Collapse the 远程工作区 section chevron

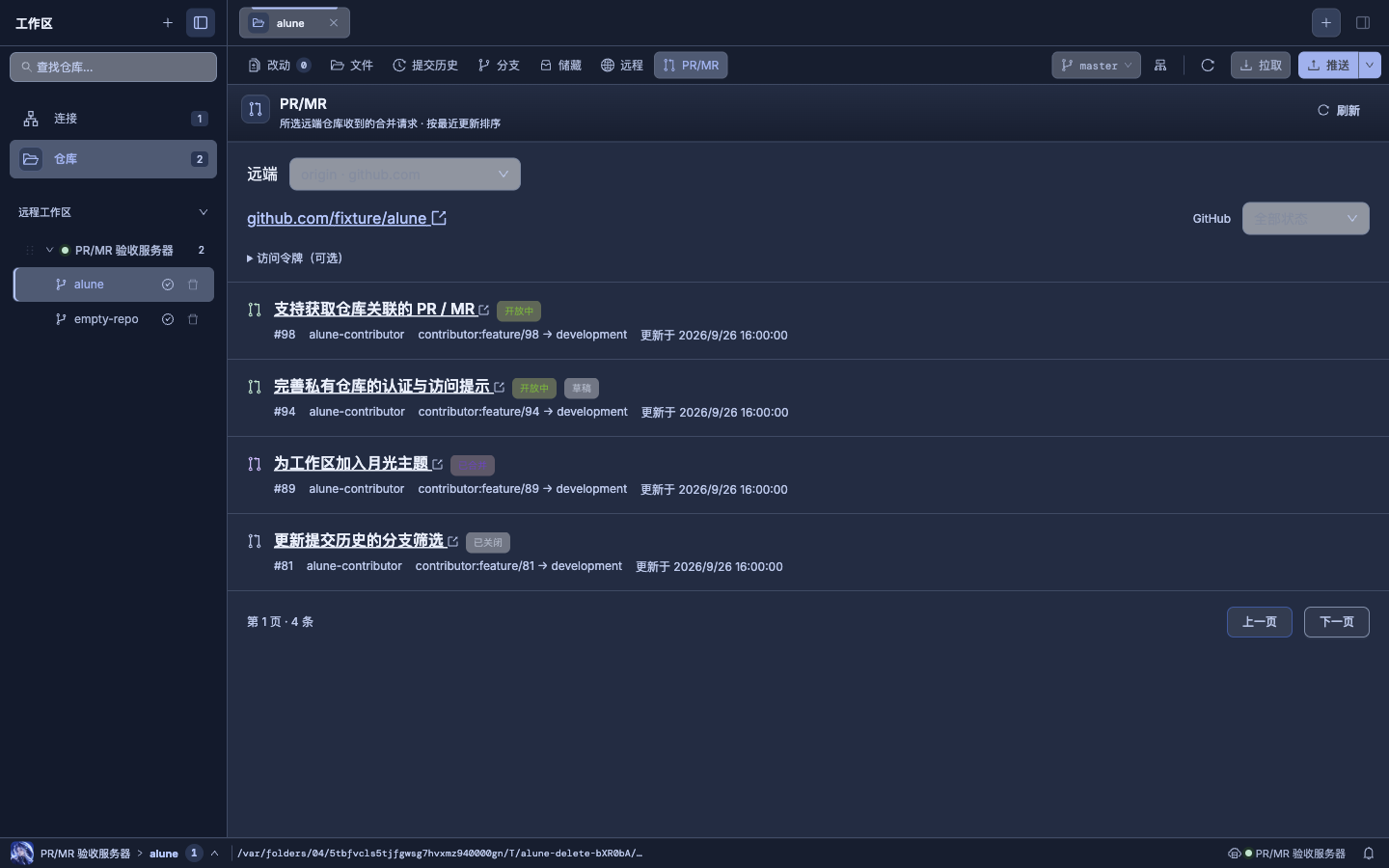click(203, 212)
